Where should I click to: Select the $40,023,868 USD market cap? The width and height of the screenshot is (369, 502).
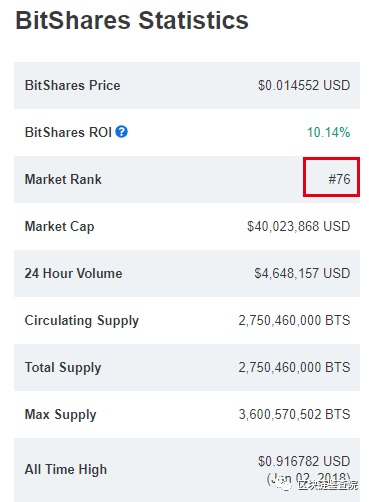coord(298,226)
